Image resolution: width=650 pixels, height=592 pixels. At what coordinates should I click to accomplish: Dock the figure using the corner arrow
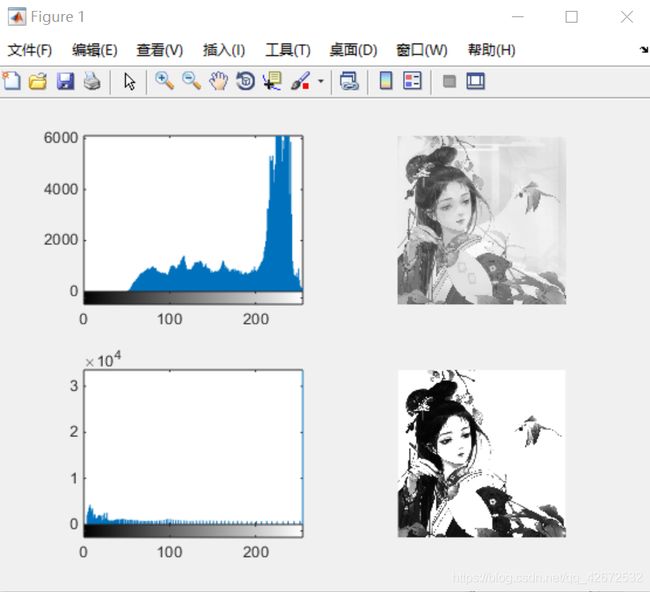pyautogui.click(x=644, y=50)
